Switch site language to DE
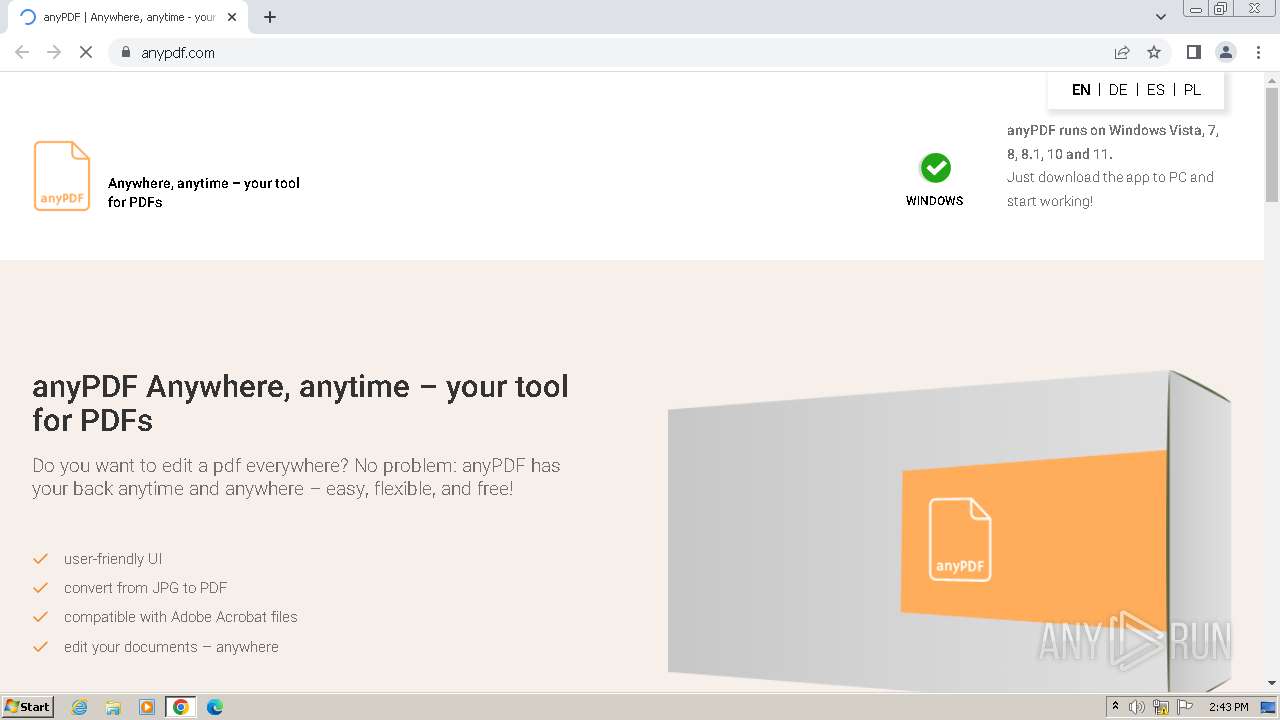Screen dimensions: 1280x720 [x=1118, y=90]
